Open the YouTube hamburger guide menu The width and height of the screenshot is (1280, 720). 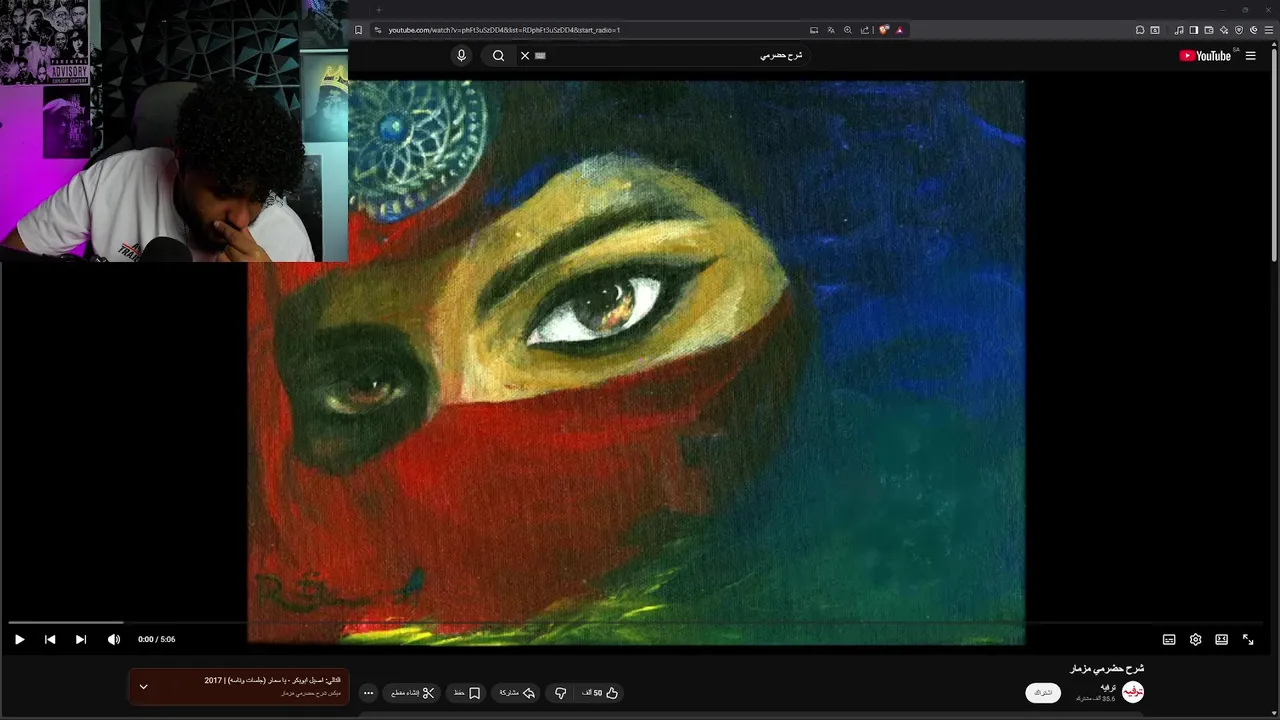[x=1250, y=56]
